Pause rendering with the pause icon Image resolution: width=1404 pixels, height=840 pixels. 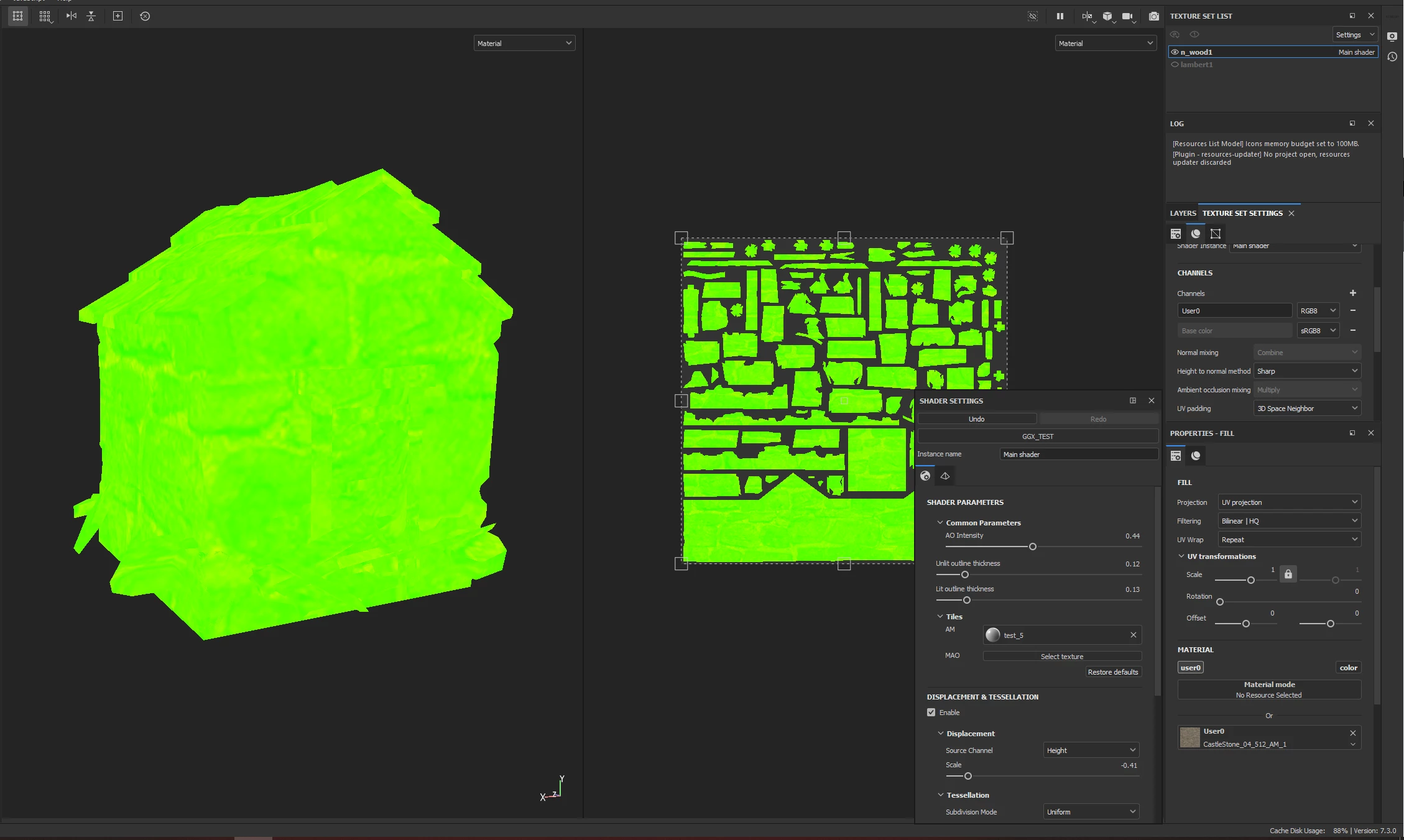click(x=1060, y=16)
